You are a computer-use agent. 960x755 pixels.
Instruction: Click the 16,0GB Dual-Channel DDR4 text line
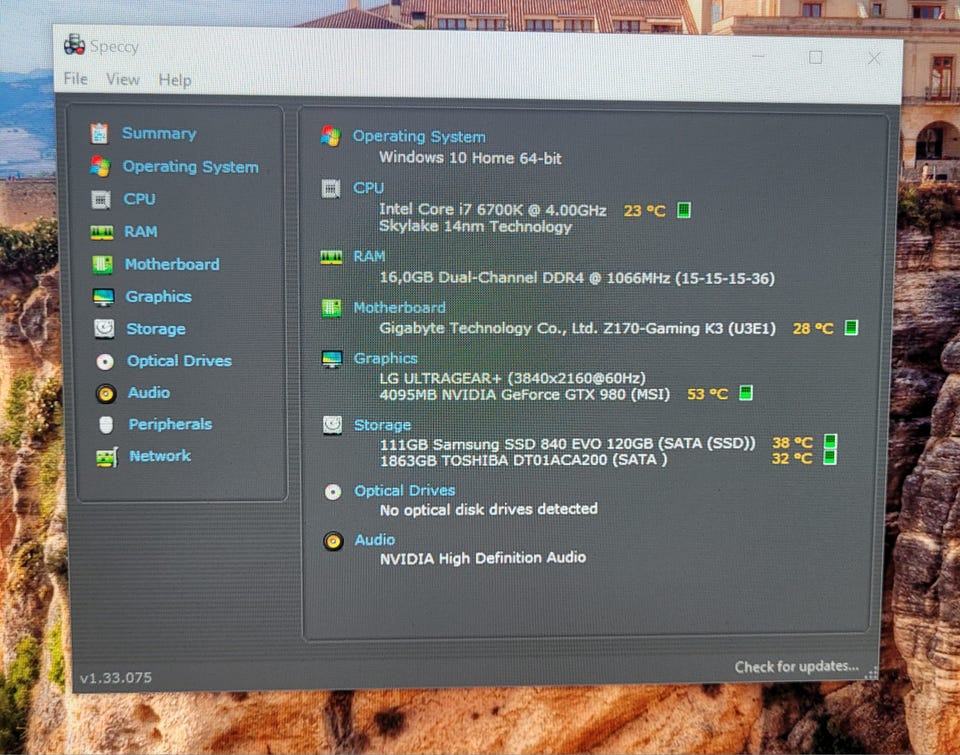click(577, 278)
